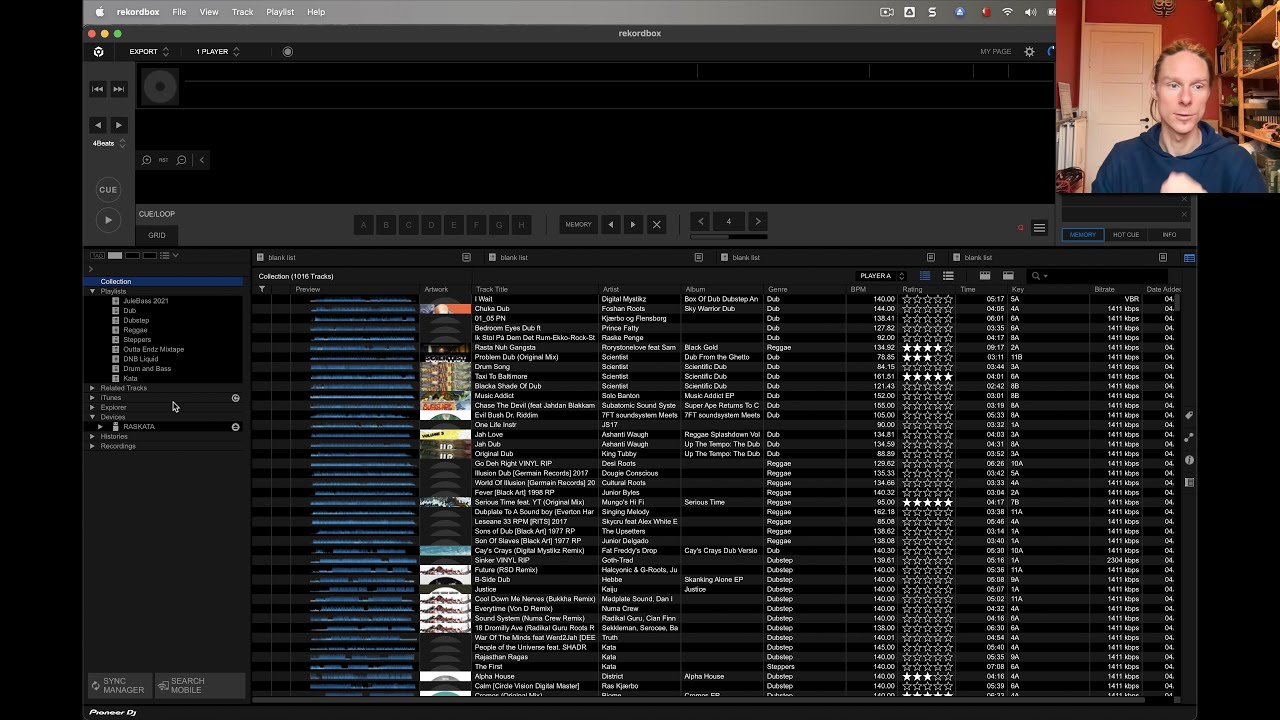The height and width of the screenshot is (720, 1280).
Task: Collapse the Devices node
Action: pos(92,417)
